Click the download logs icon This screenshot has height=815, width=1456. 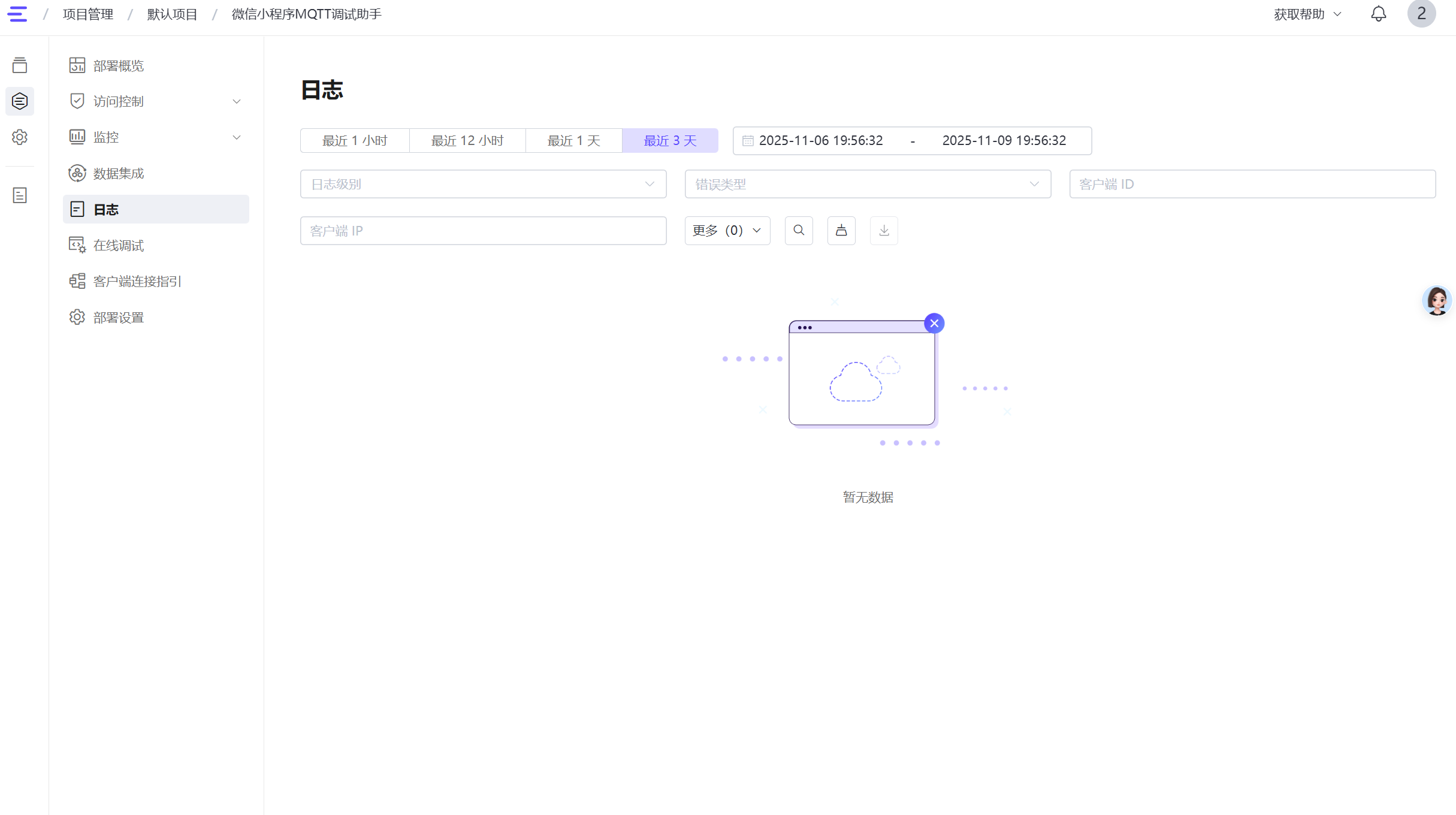(x=884, y=231)
